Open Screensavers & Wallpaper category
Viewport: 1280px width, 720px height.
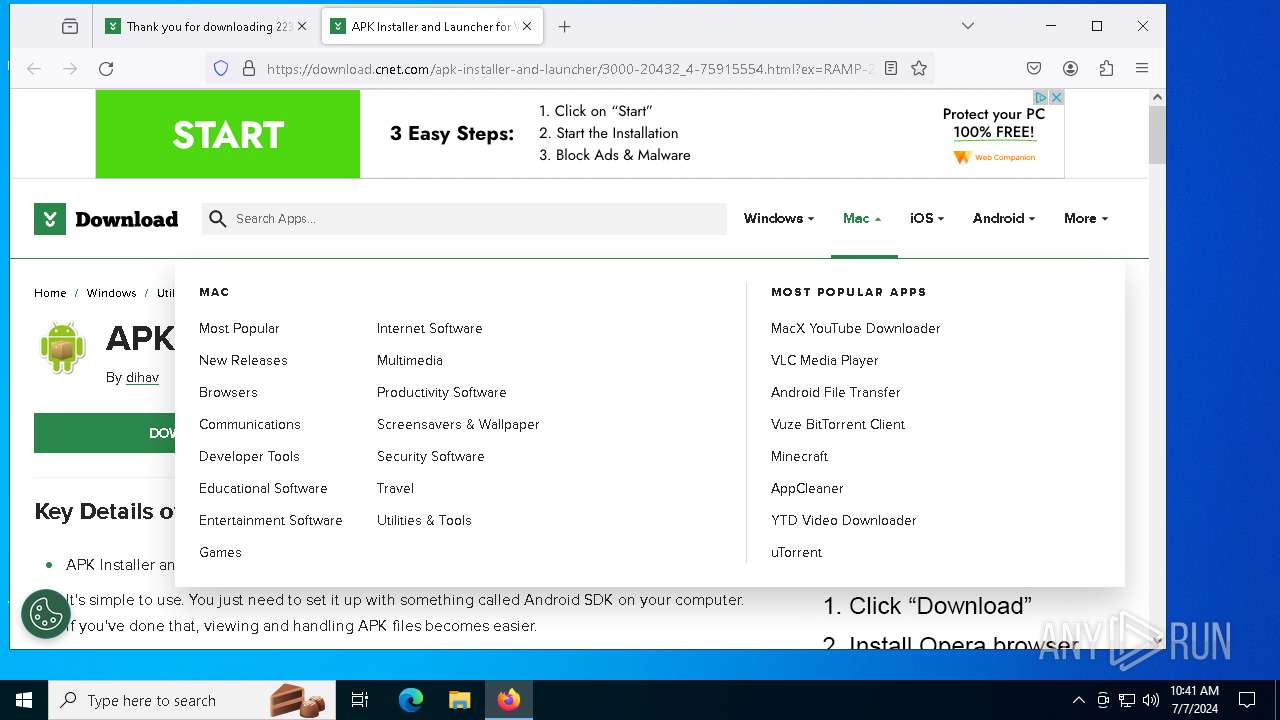(x=458, y=424)
